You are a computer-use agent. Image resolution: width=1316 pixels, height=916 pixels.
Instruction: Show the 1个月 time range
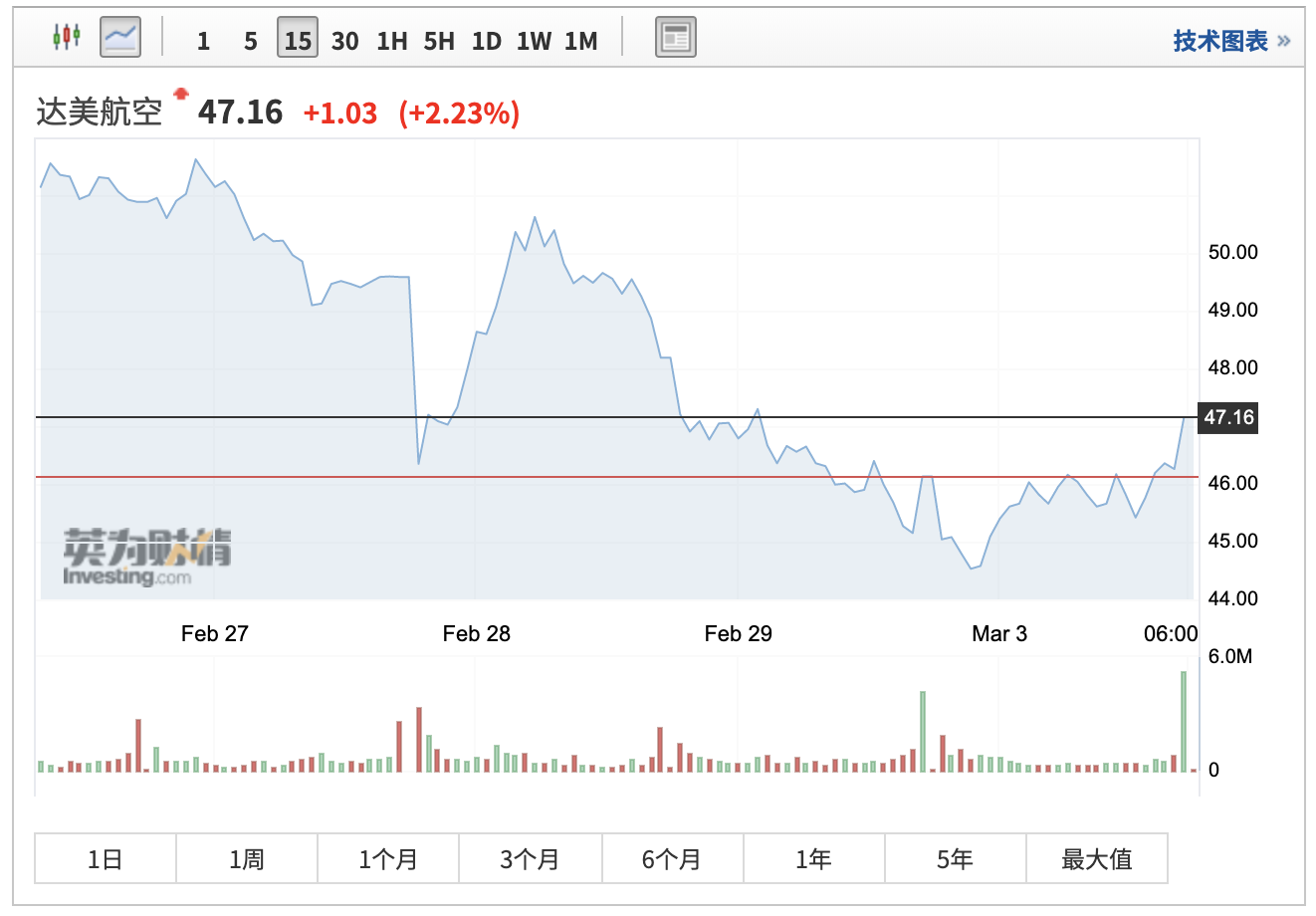pos(388,859)
